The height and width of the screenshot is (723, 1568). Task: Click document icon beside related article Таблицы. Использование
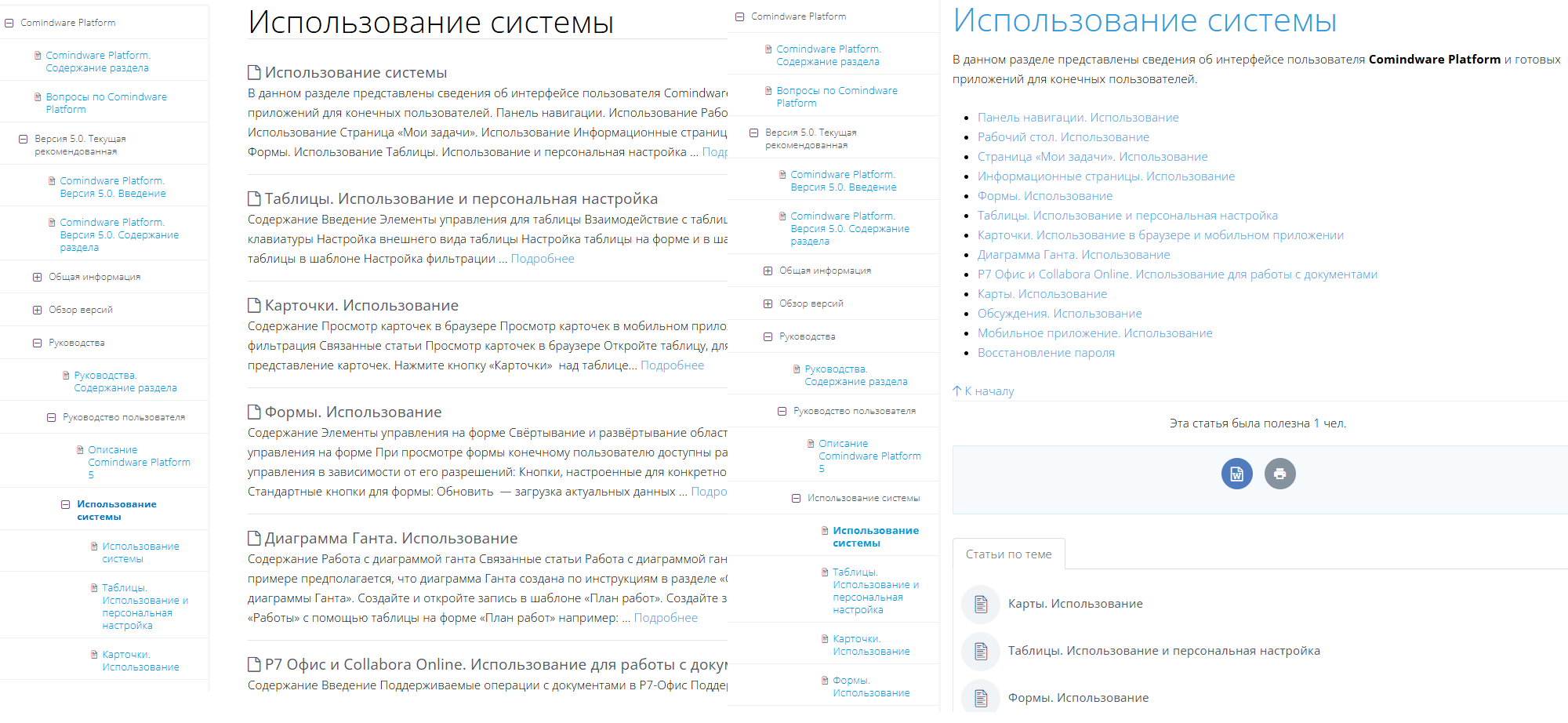(x=980, y=652)
